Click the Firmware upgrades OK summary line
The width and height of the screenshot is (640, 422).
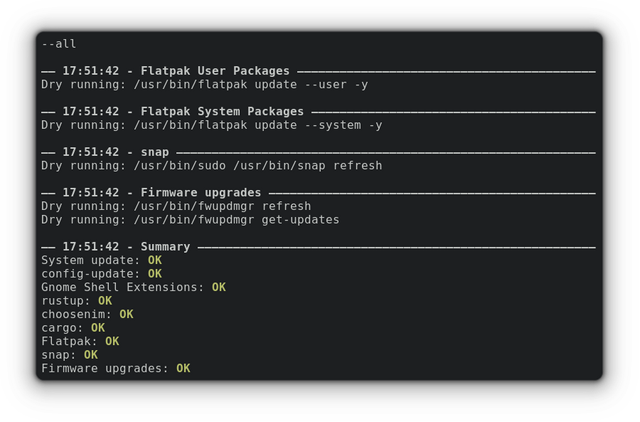click(x=115, y=368)
